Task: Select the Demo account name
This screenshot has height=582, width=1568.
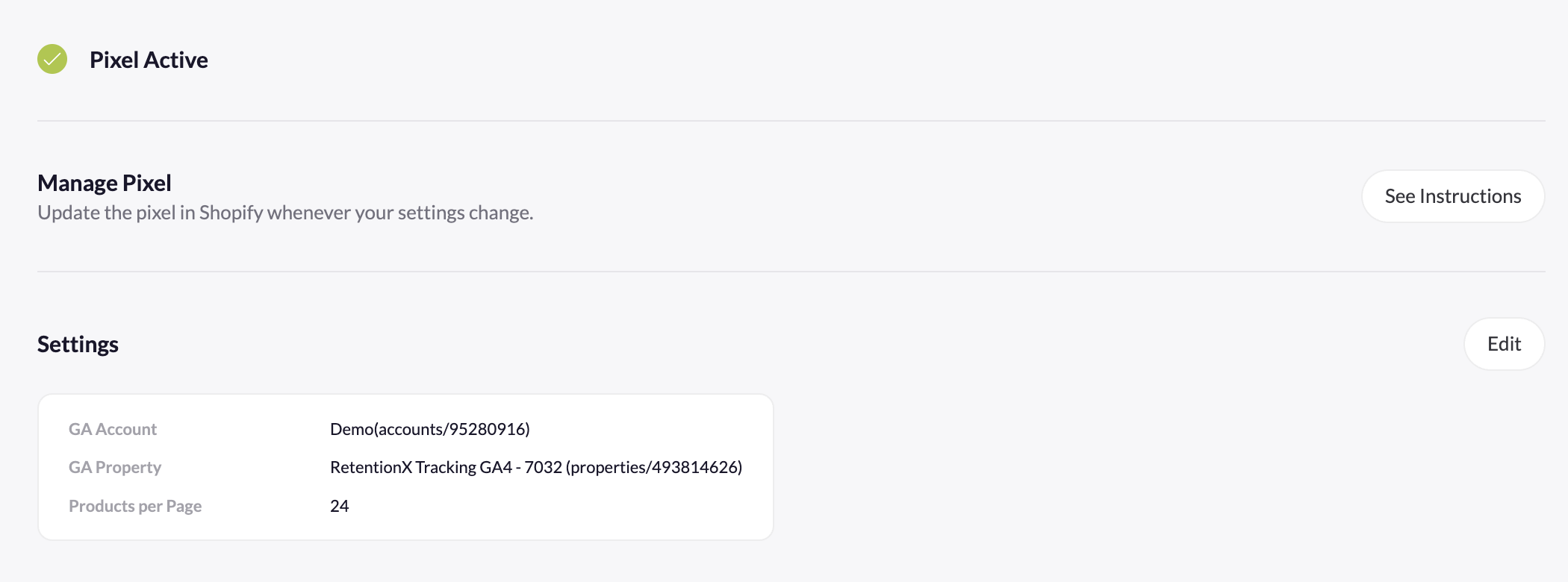Action: tap(351, 429)
